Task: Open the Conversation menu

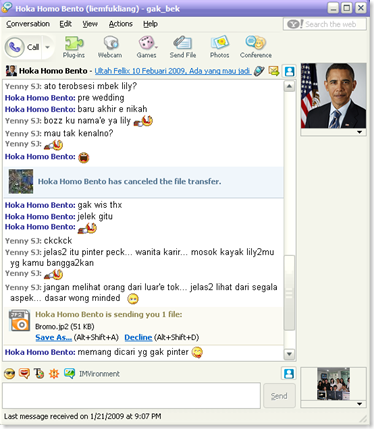Action: [x=28, y=24]
